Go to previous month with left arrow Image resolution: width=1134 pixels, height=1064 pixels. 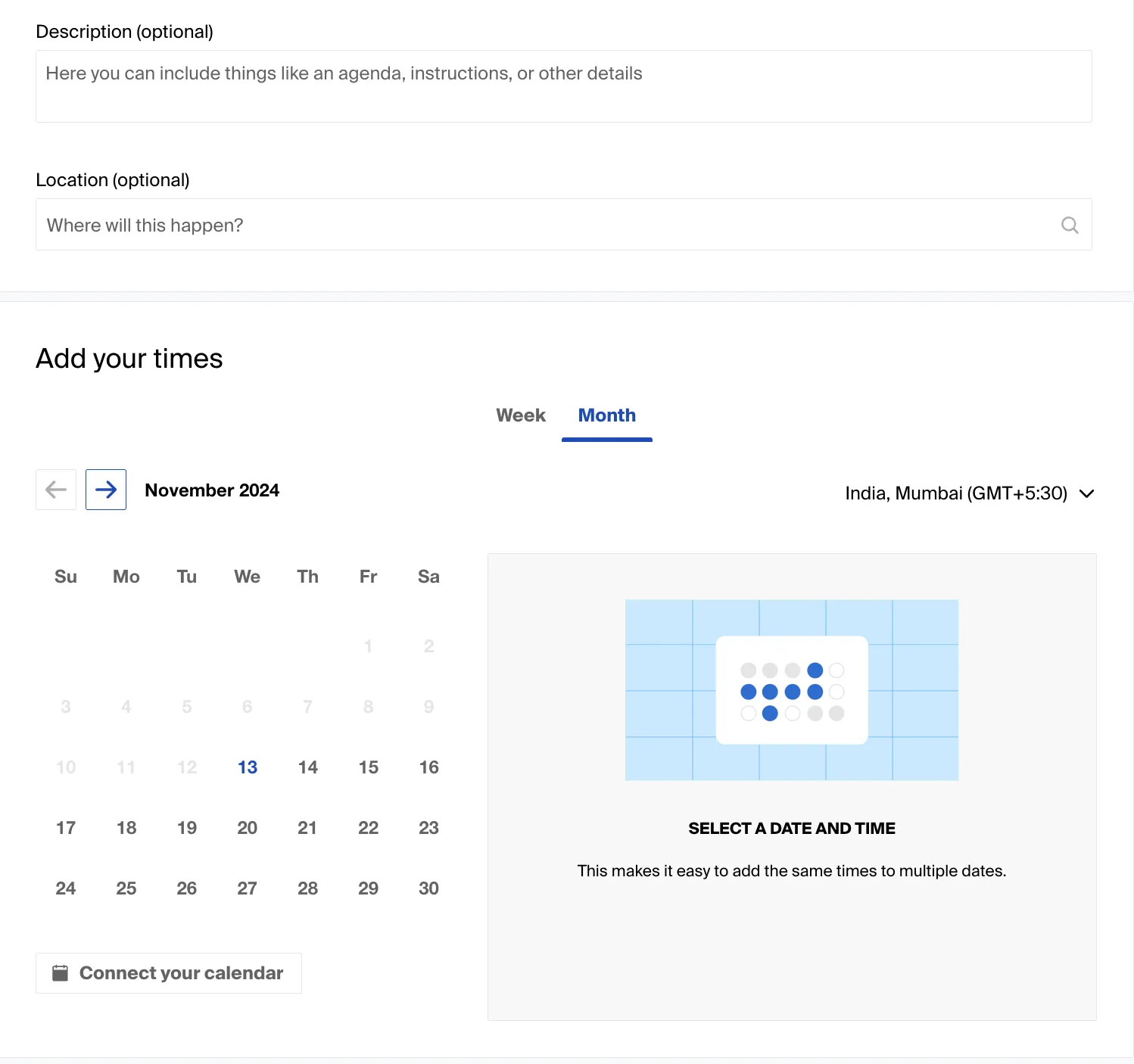click(56, 490)
